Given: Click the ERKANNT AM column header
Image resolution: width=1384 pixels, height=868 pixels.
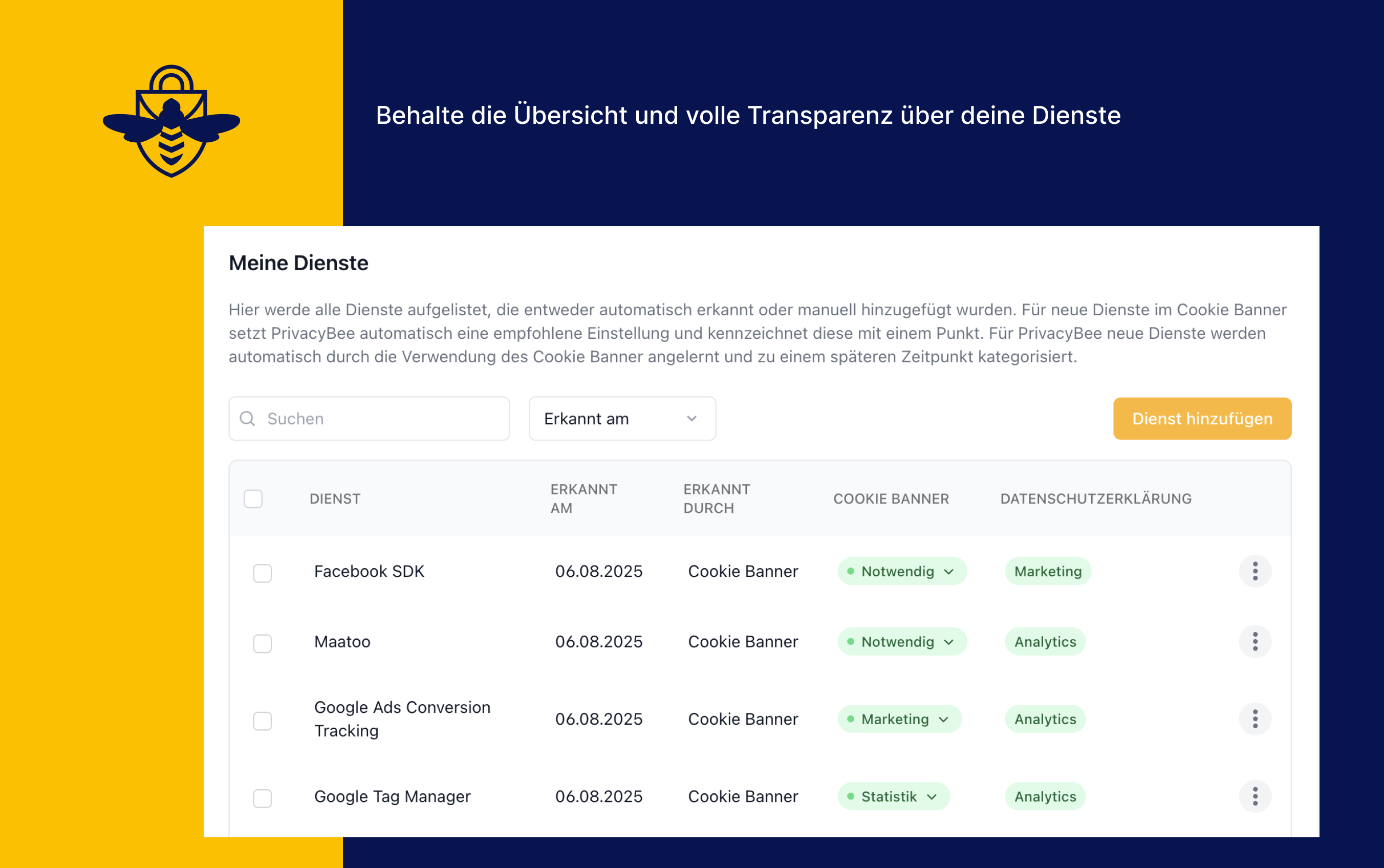Looking at the screenshot, I should [584, 499].
